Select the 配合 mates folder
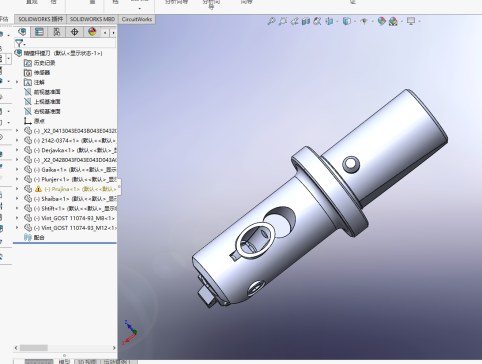 click(x=34, y=237)
